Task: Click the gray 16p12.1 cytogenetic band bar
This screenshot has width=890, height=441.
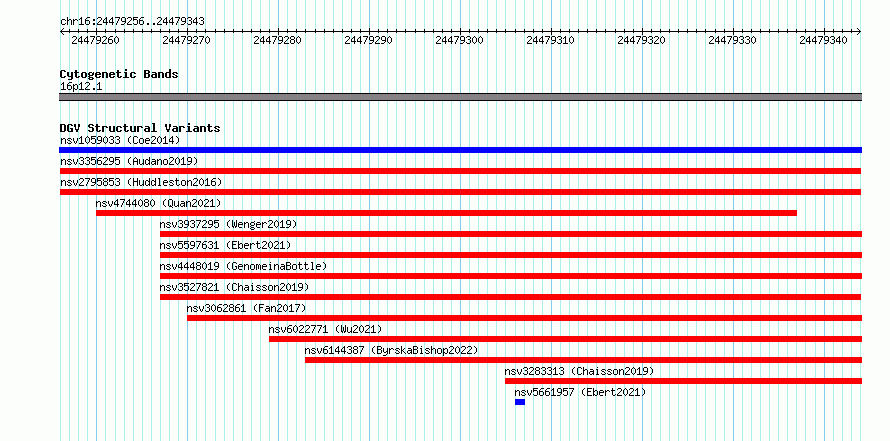Action: [460, 97]
